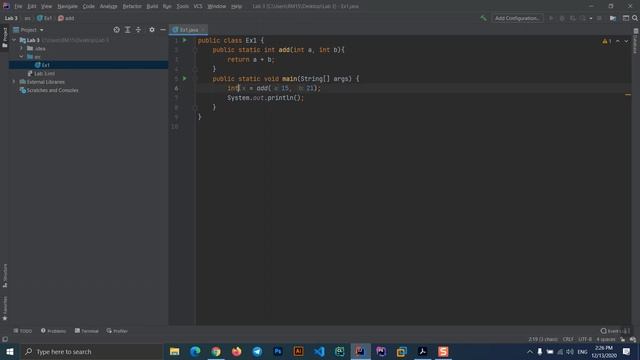Toggle the Favorites side tool window tab
Viewport: 640px width, 360px height.
point(4,308)
